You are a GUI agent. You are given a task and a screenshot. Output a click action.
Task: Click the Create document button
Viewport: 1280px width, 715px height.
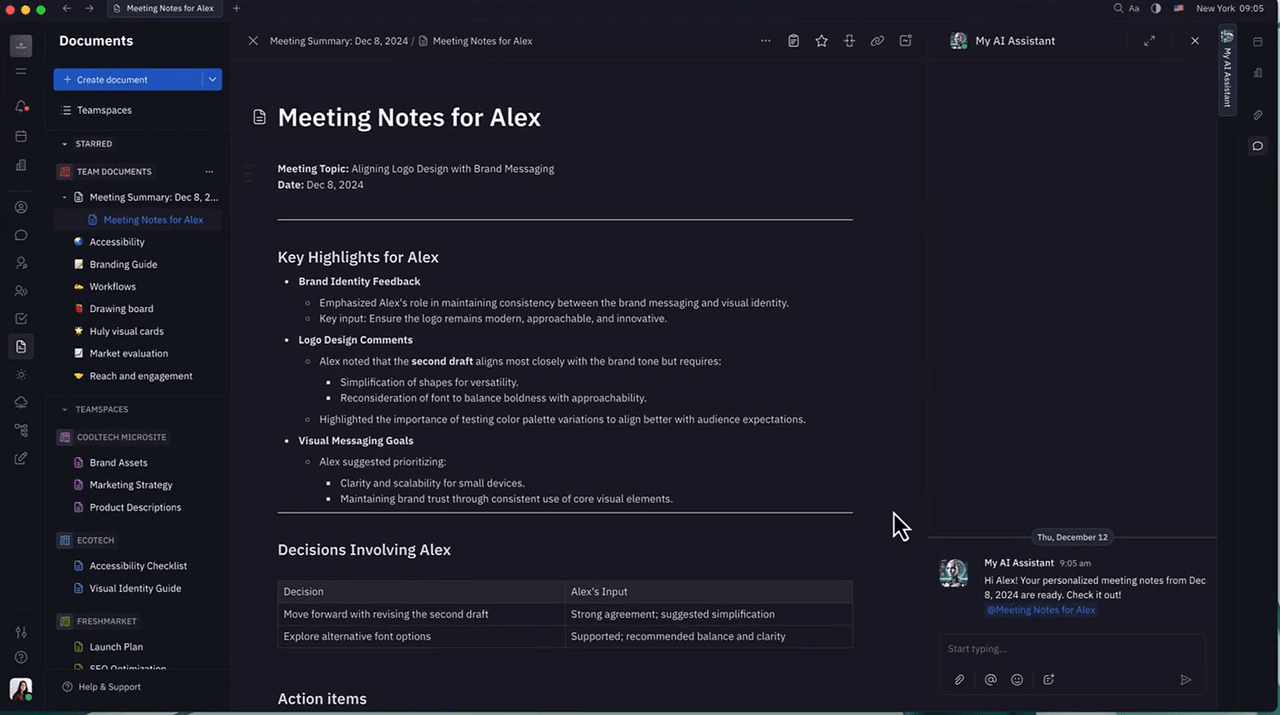pyautogui.click(x=127, y=80)
